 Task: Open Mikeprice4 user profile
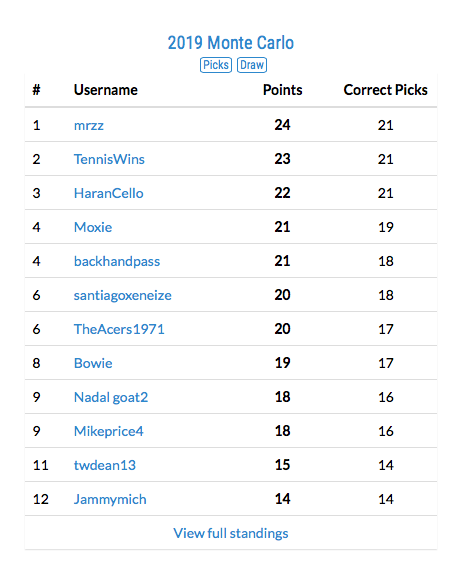click(x=109, y=431)
